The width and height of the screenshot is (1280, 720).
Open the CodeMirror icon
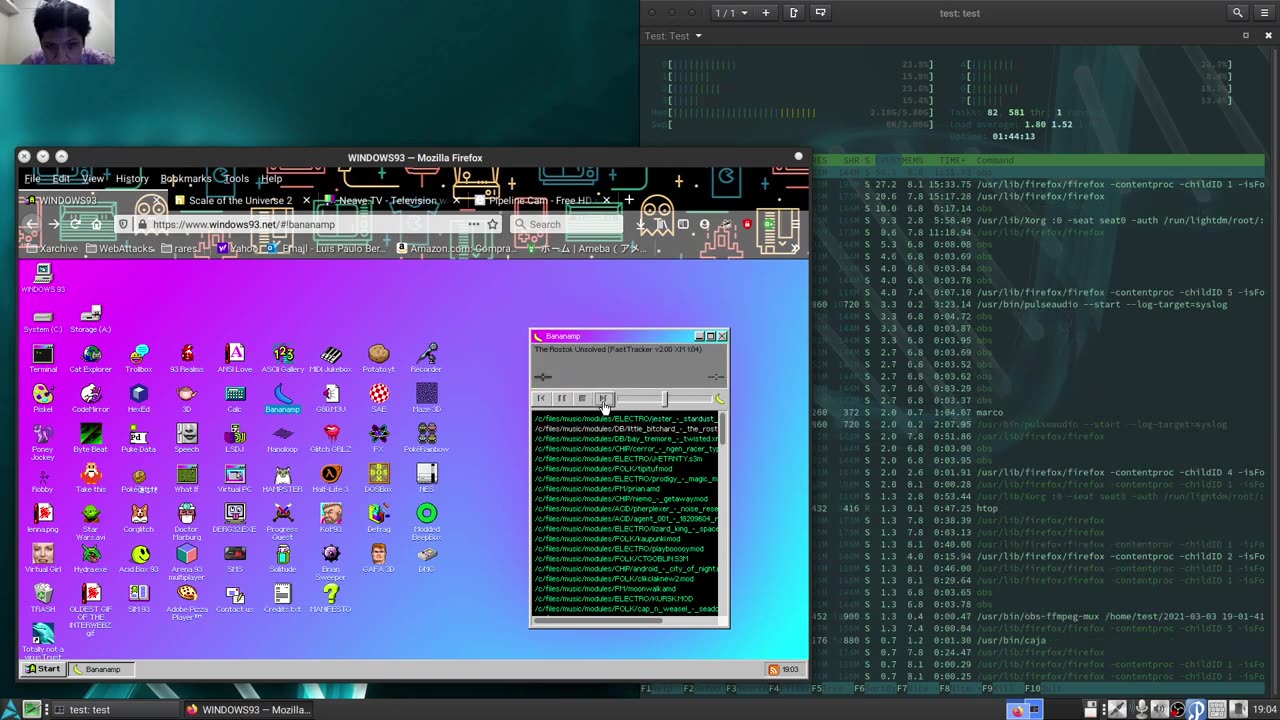91,399
